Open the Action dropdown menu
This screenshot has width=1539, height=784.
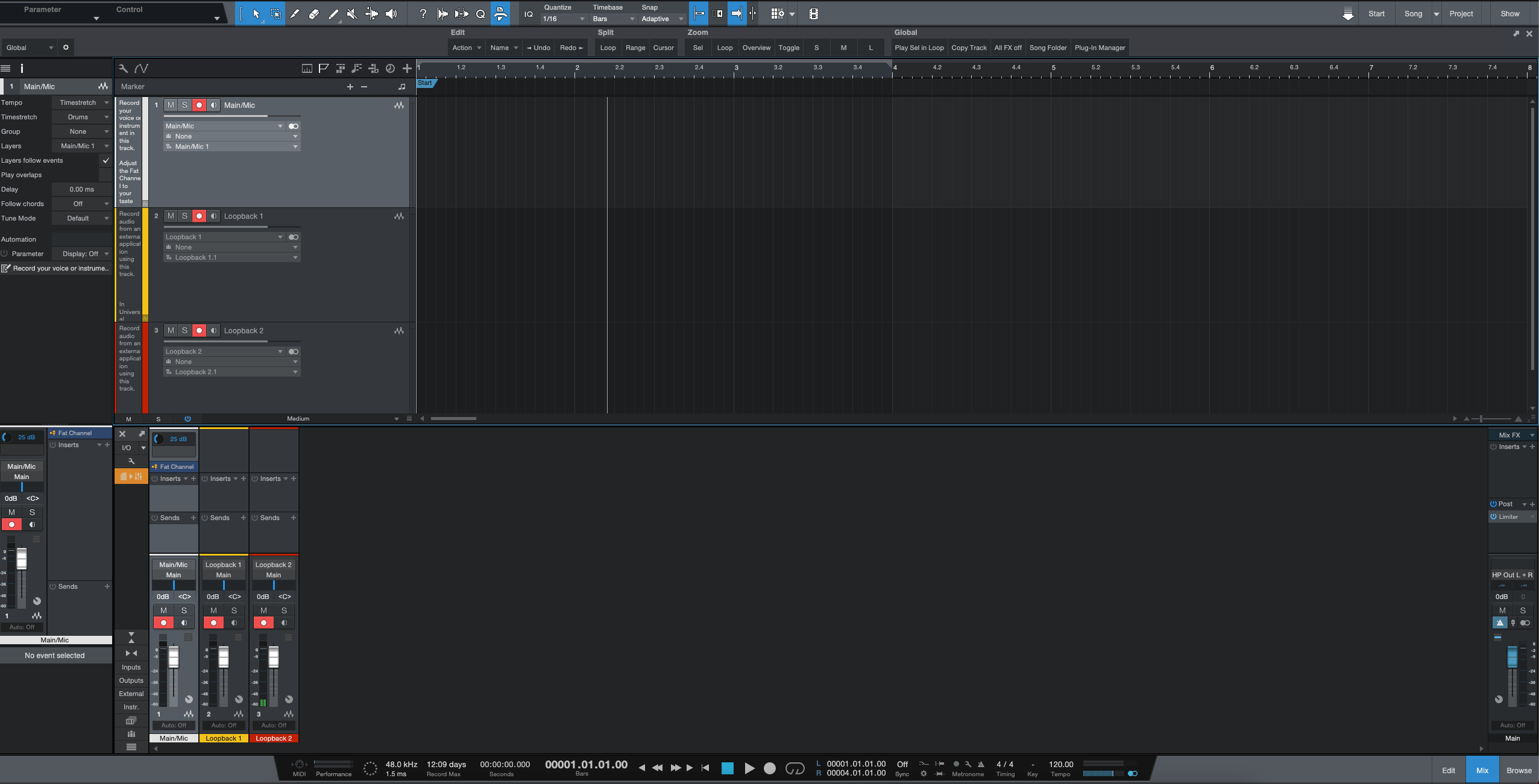pyautogui.click(x=467, y=48)
